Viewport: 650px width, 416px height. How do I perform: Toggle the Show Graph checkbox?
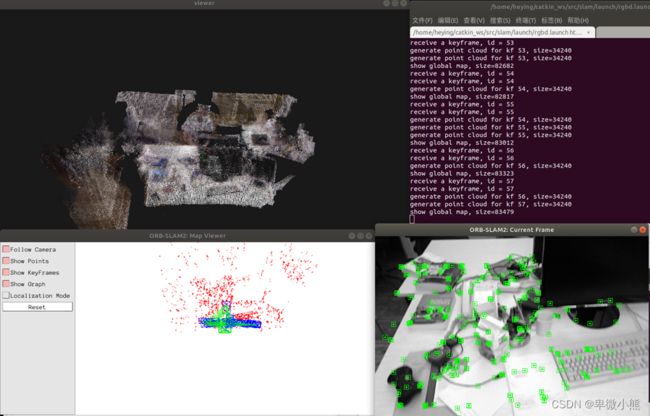tap(6, 284)
